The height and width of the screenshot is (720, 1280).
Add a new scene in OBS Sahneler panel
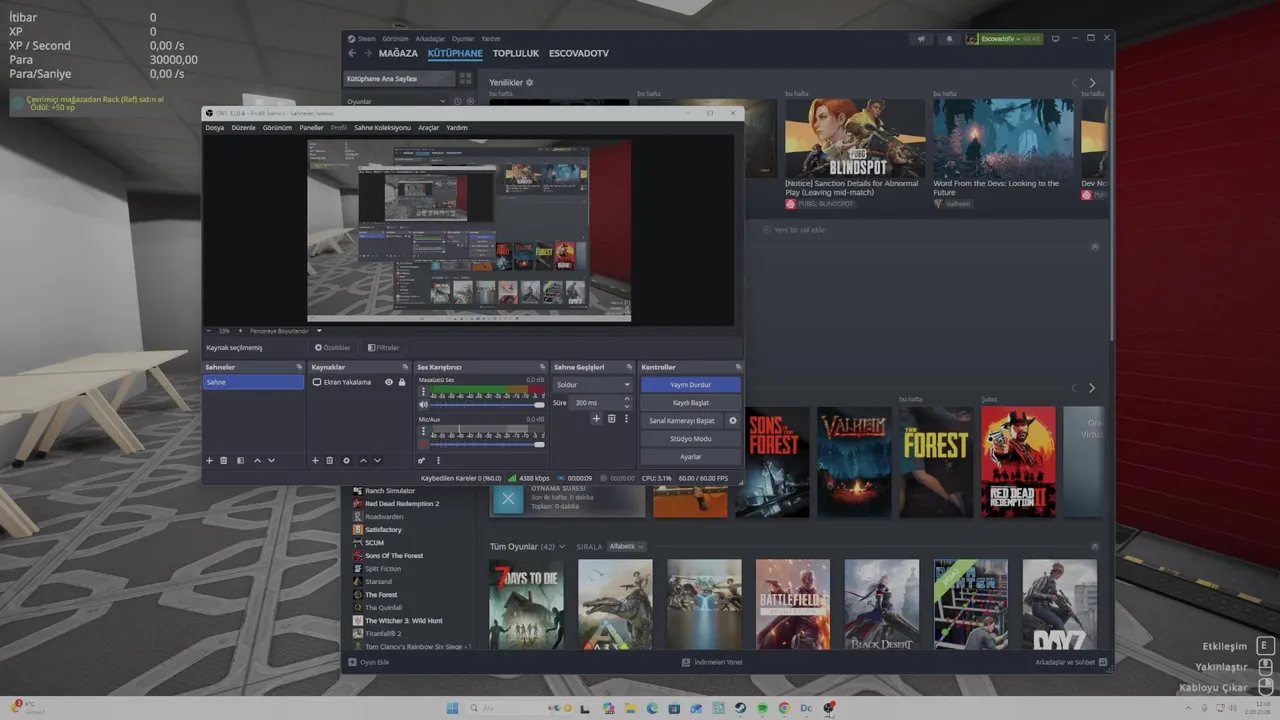point(209,461)
